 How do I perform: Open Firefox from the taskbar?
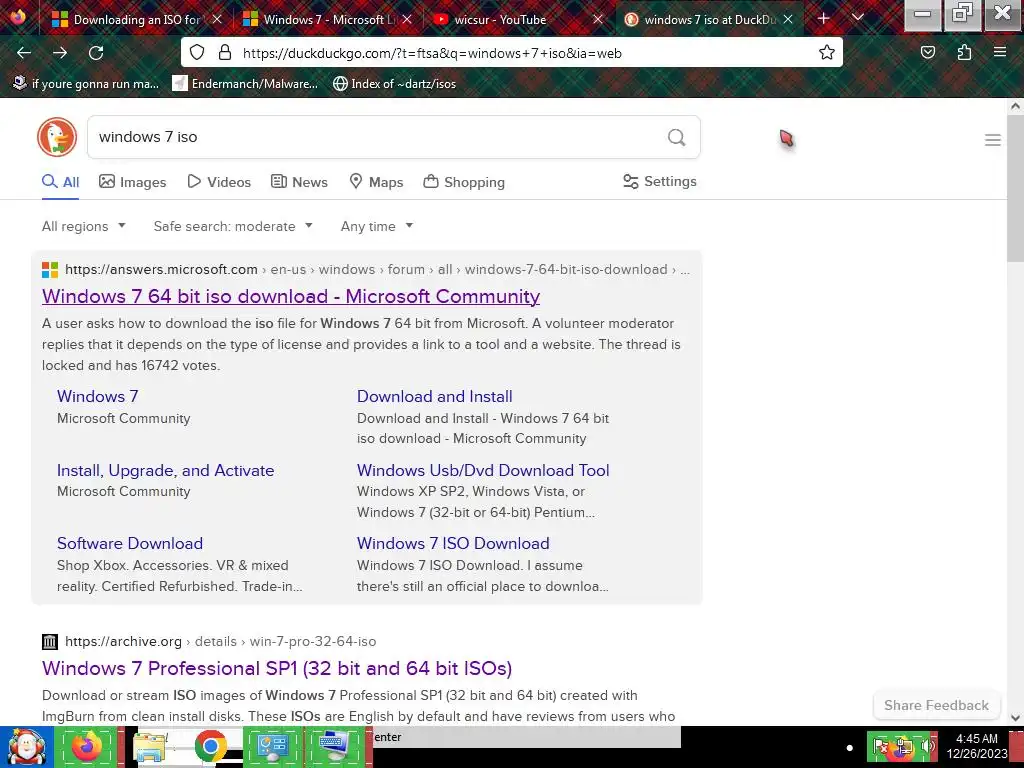click(x=87, y=747)
